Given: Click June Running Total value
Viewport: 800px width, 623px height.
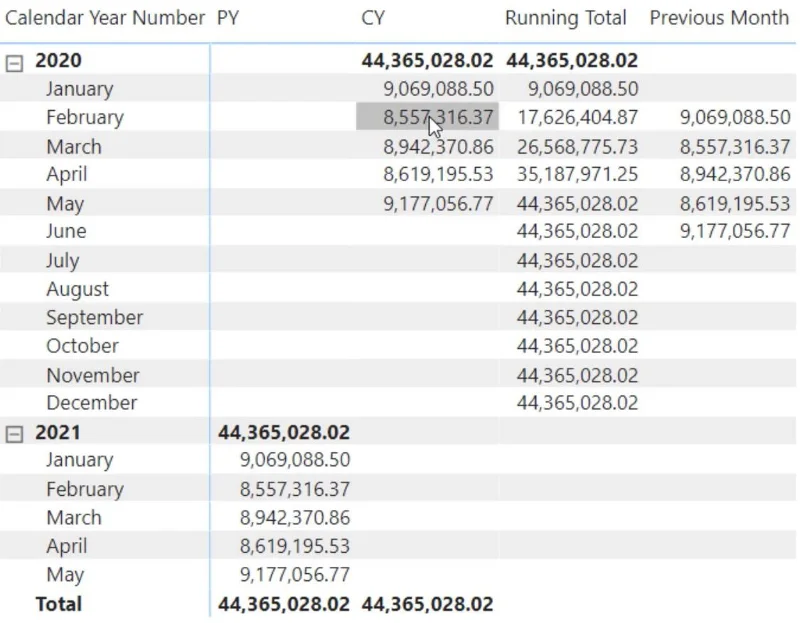Looking at the screenshot, I should click(x=578, y=231).
